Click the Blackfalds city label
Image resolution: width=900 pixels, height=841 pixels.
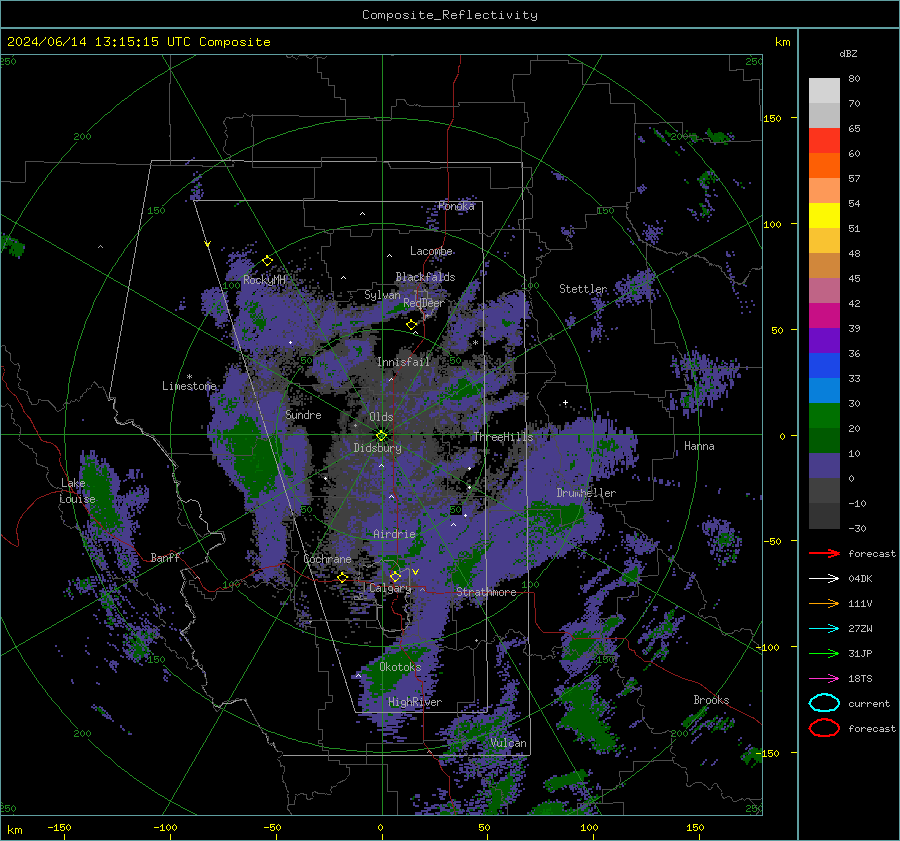click(x=425, y=277)
